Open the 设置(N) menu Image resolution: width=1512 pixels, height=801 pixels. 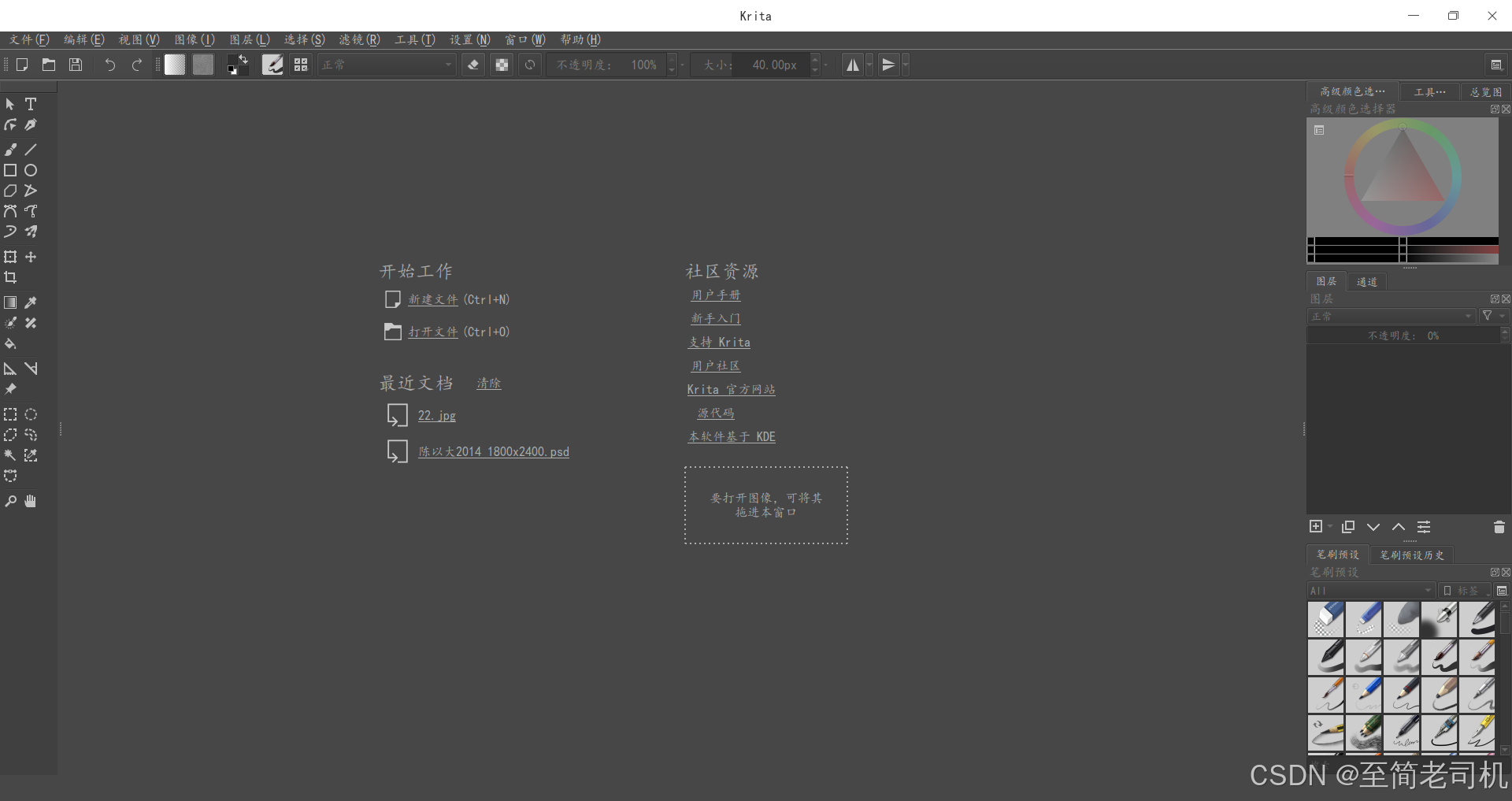click(x=470, y=39)
